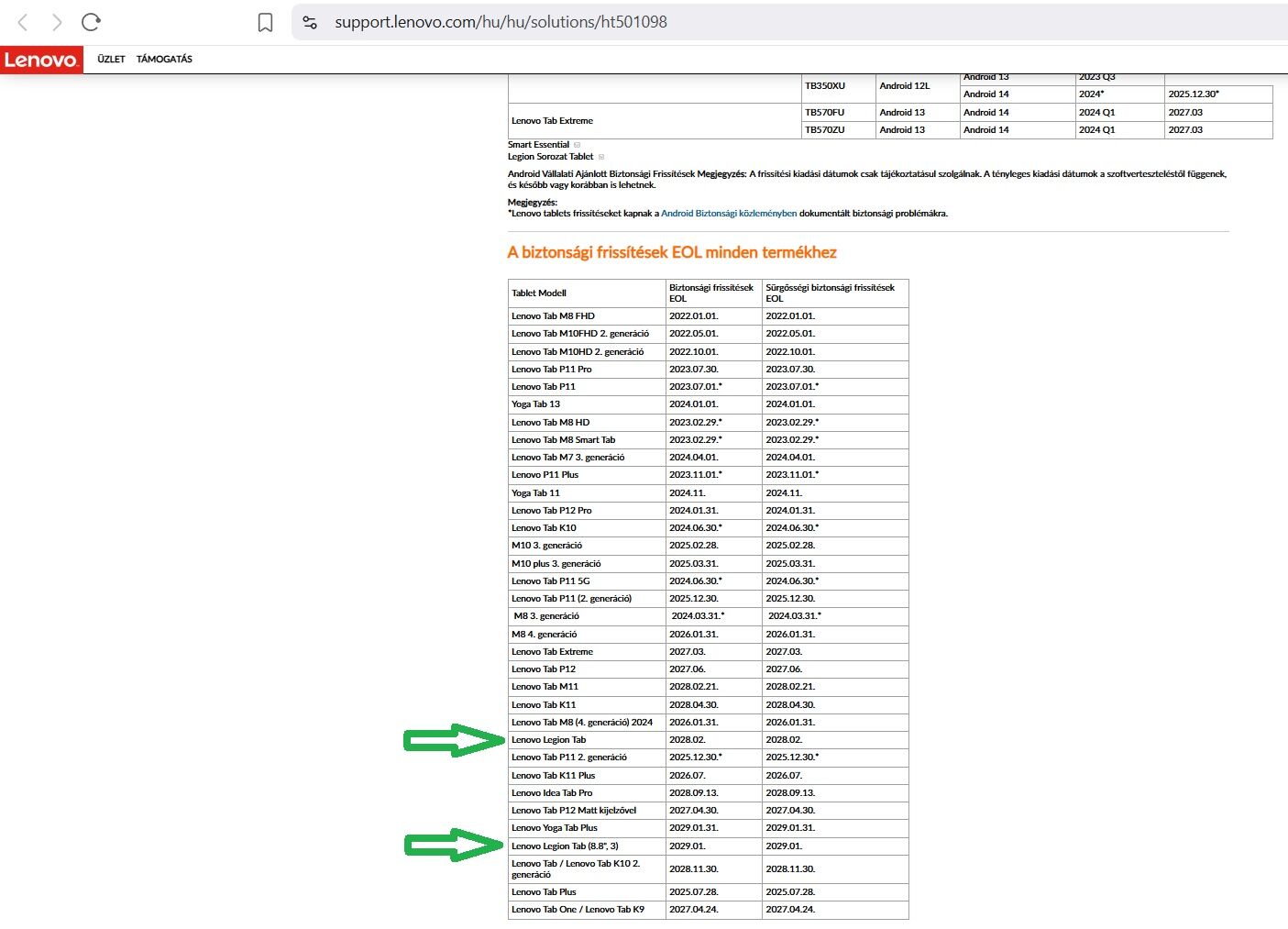Open the TÁMOGATÁS menu
Viewport: 1288px width, 929px height.
click(164, 60)
